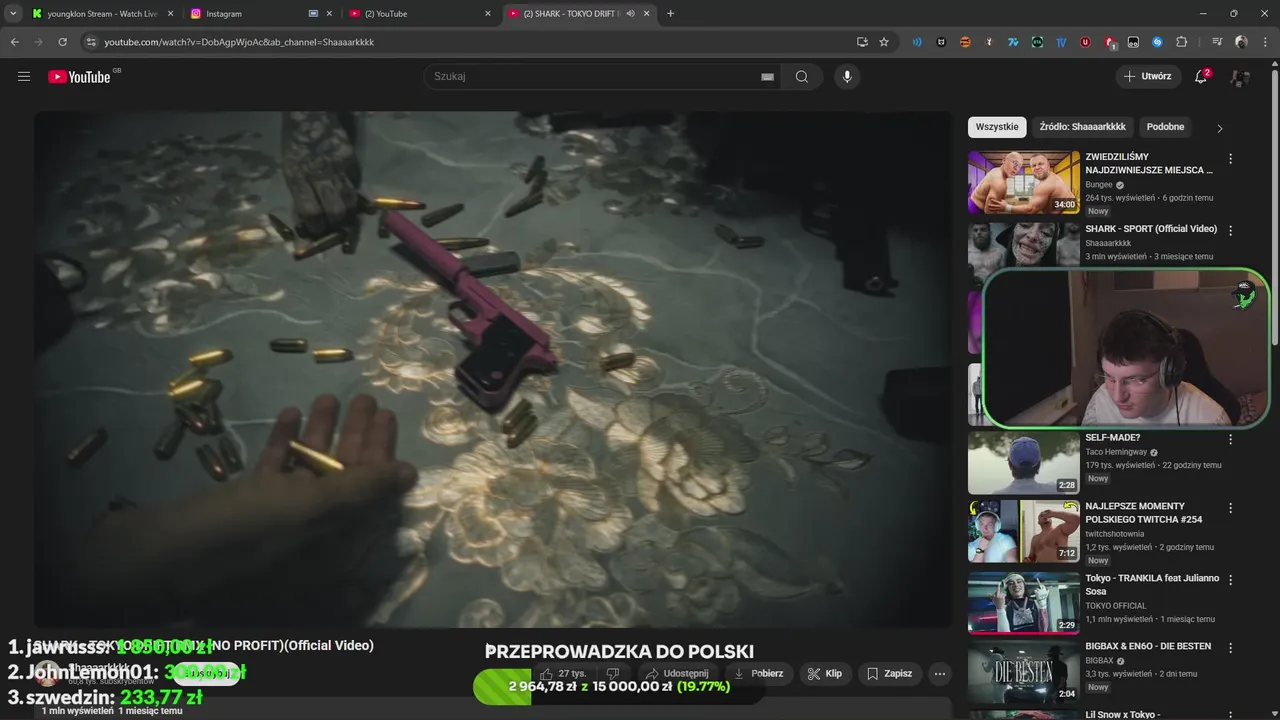Select the Wszystkie filter chip

[x=997, y=127]
